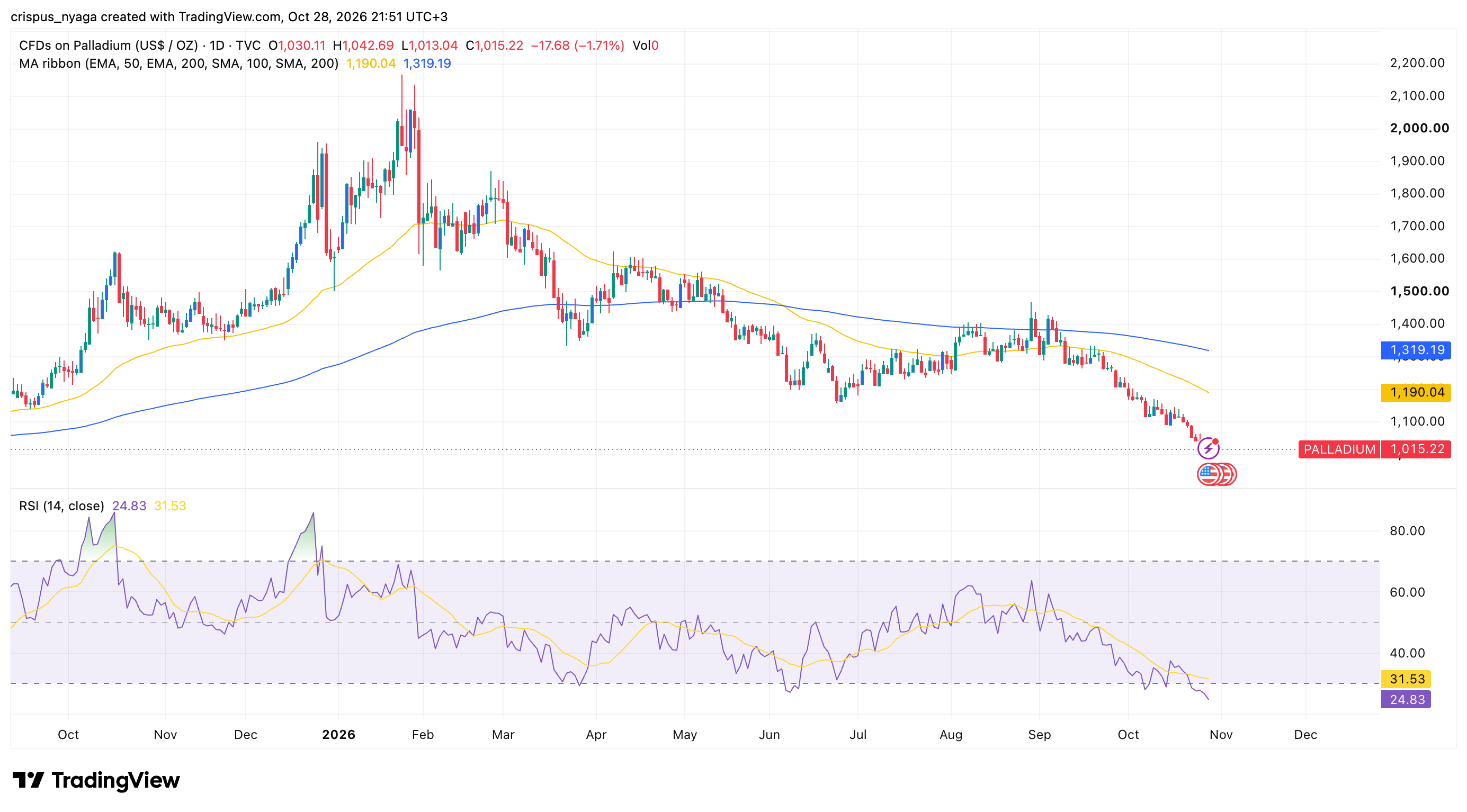Click the 2,200.00 price axis label

(1417, 62)
